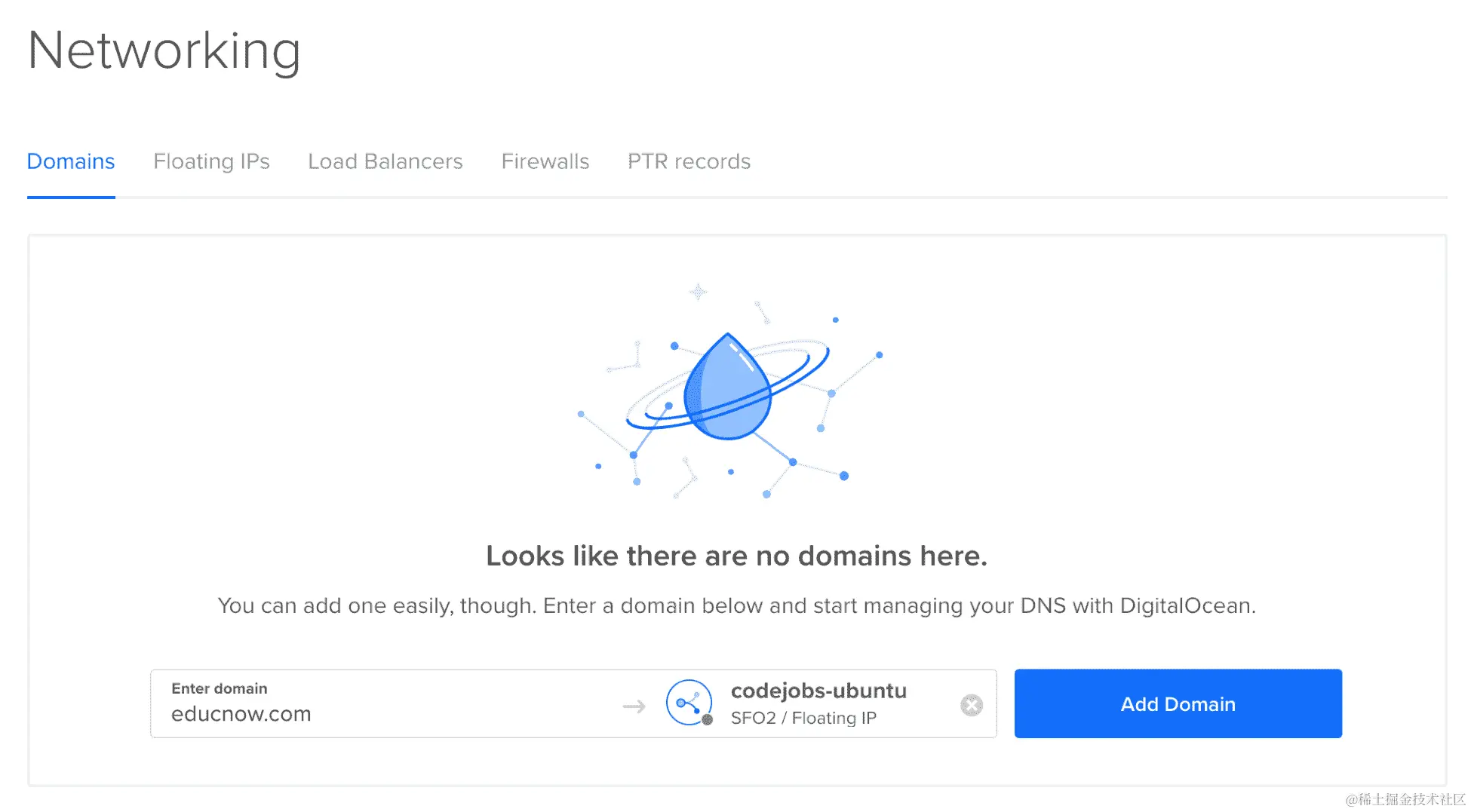Image resolution: width=1471 pixels, height=812 pixels.
Task: Click the gray arrow icon after the domain
Action: pyautogui.click(x=634, y=706)
